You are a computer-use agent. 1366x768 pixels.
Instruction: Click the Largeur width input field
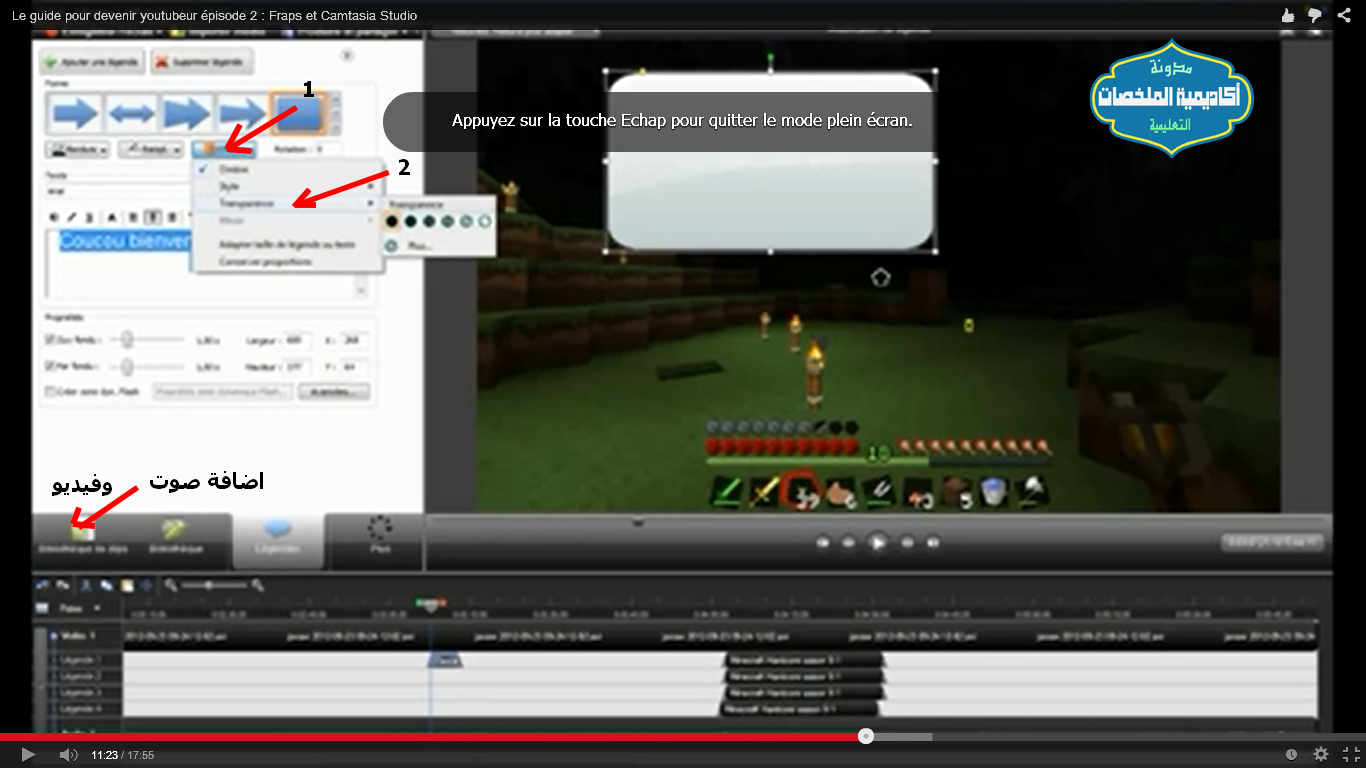click(296, 340)
